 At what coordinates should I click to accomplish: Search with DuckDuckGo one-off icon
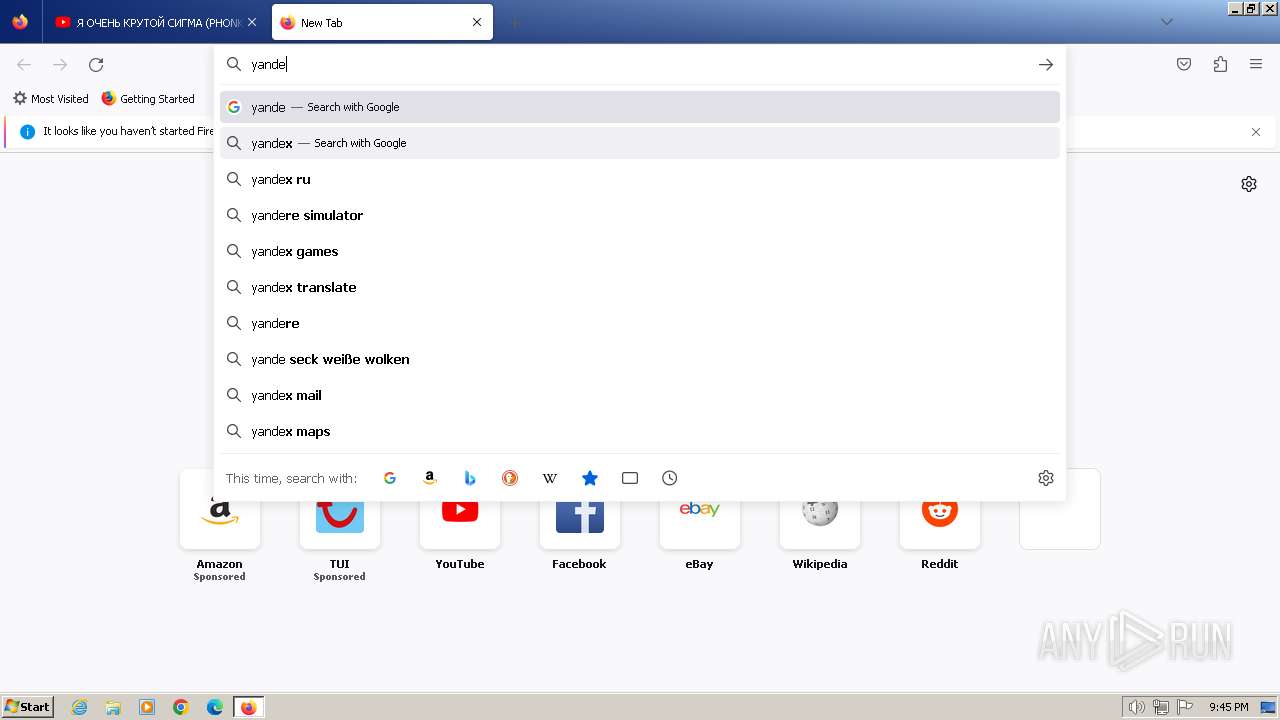point(510,478)
